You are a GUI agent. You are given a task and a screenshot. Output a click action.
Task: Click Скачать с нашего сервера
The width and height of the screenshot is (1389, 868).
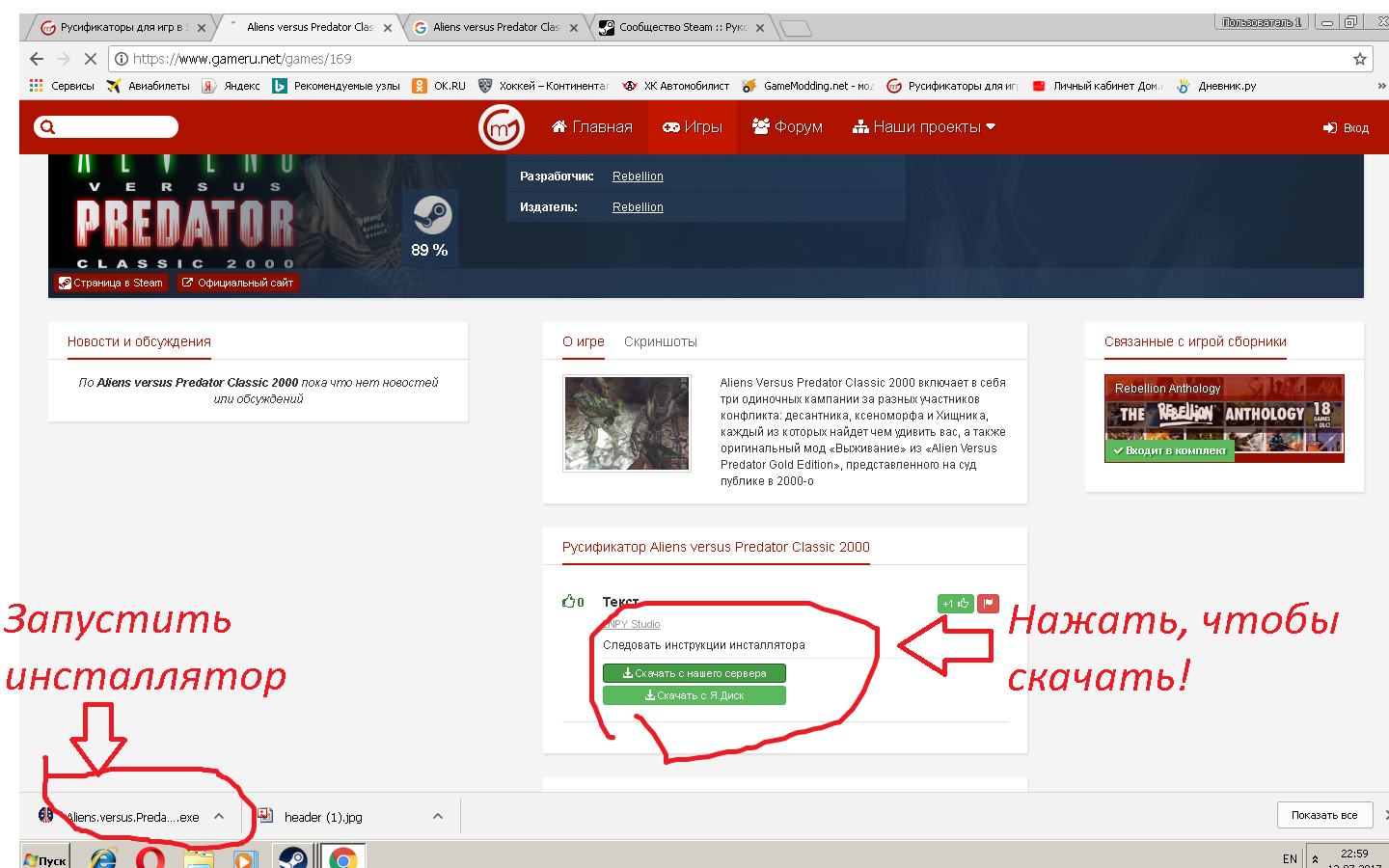[694, 673]
